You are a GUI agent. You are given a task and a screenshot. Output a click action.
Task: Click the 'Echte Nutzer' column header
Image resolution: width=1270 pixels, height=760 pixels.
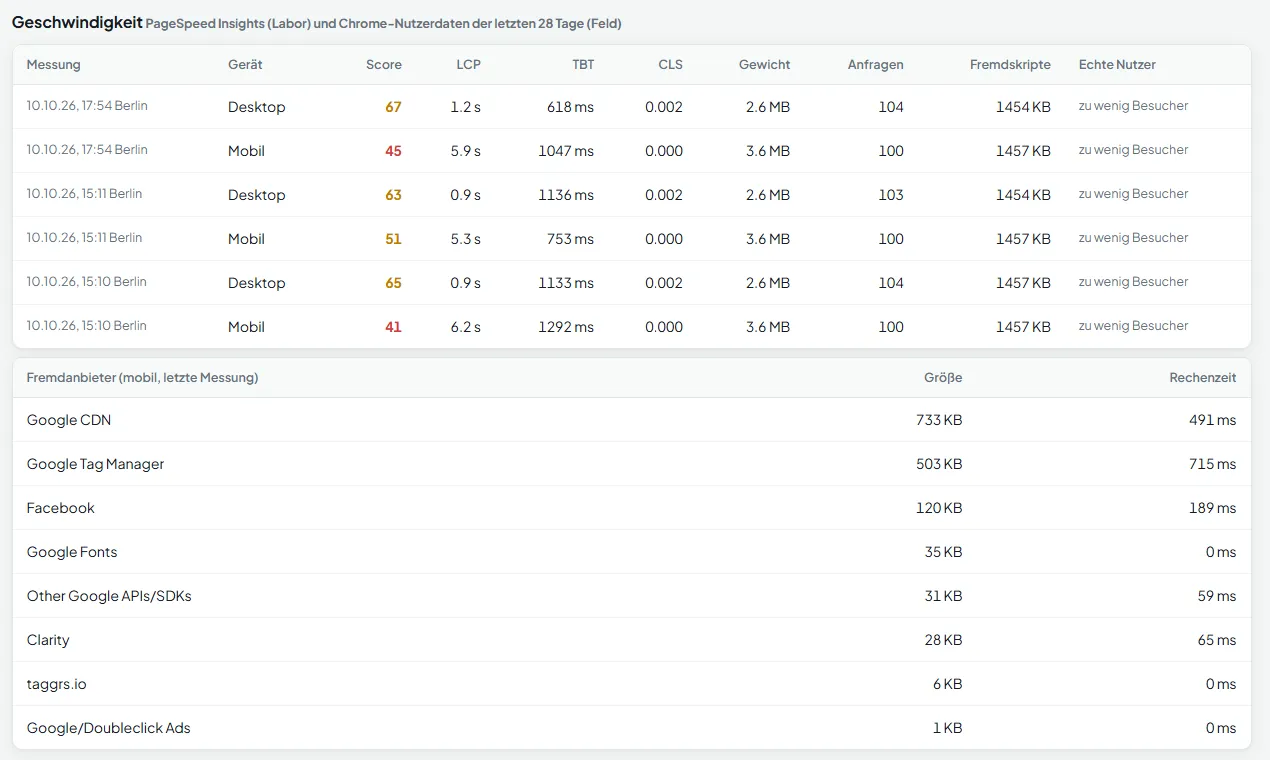pos(1117,64)
